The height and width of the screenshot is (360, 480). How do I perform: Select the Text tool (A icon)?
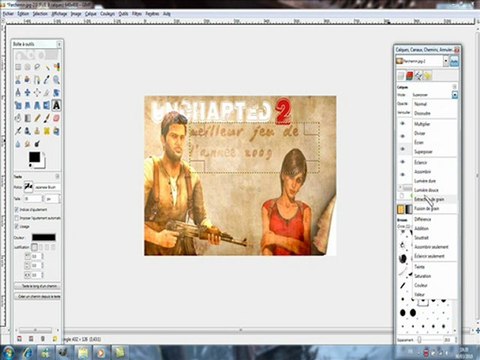tap(57, 105)
